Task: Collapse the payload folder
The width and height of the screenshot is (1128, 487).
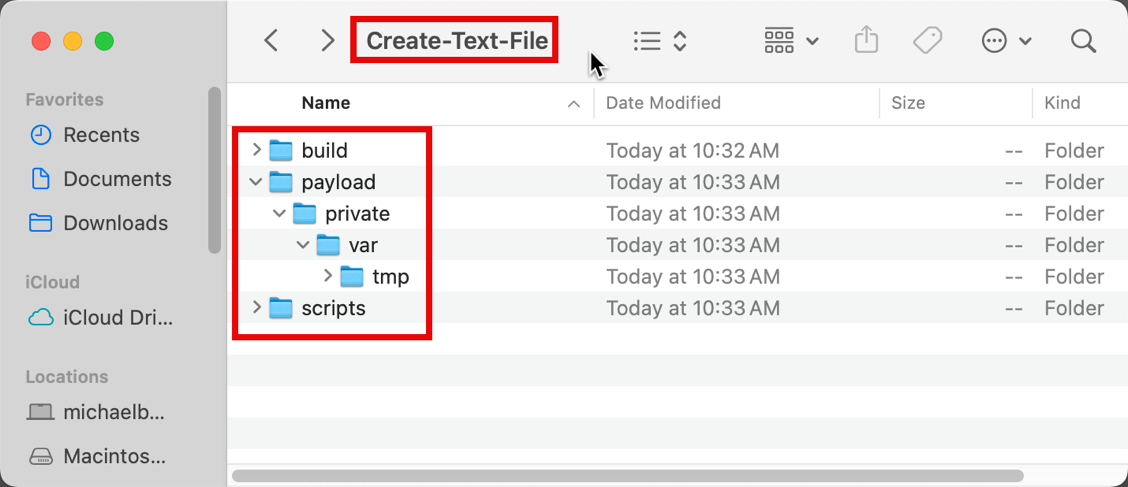Action: click(x=257, y=182)
